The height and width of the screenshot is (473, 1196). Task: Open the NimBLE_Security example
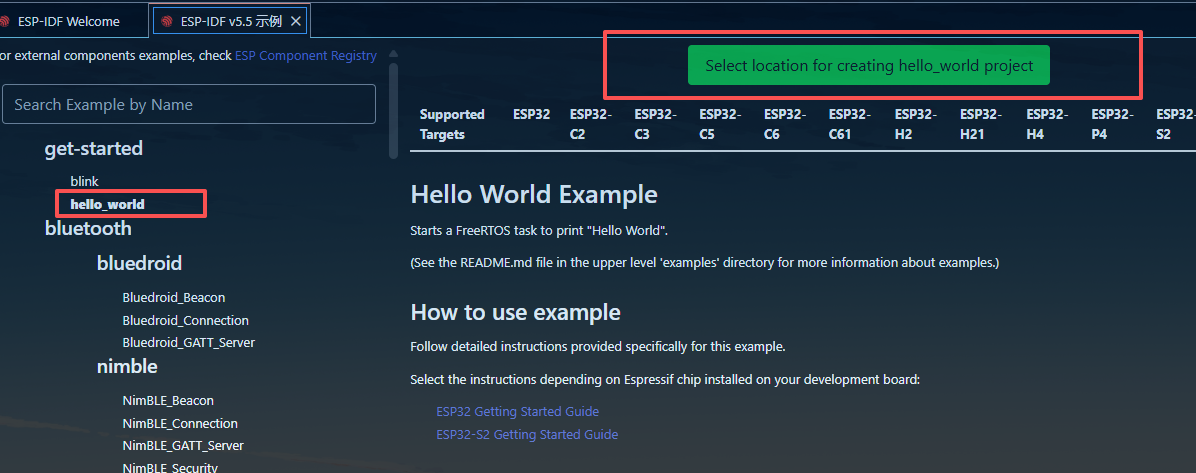tap(170, 467)
